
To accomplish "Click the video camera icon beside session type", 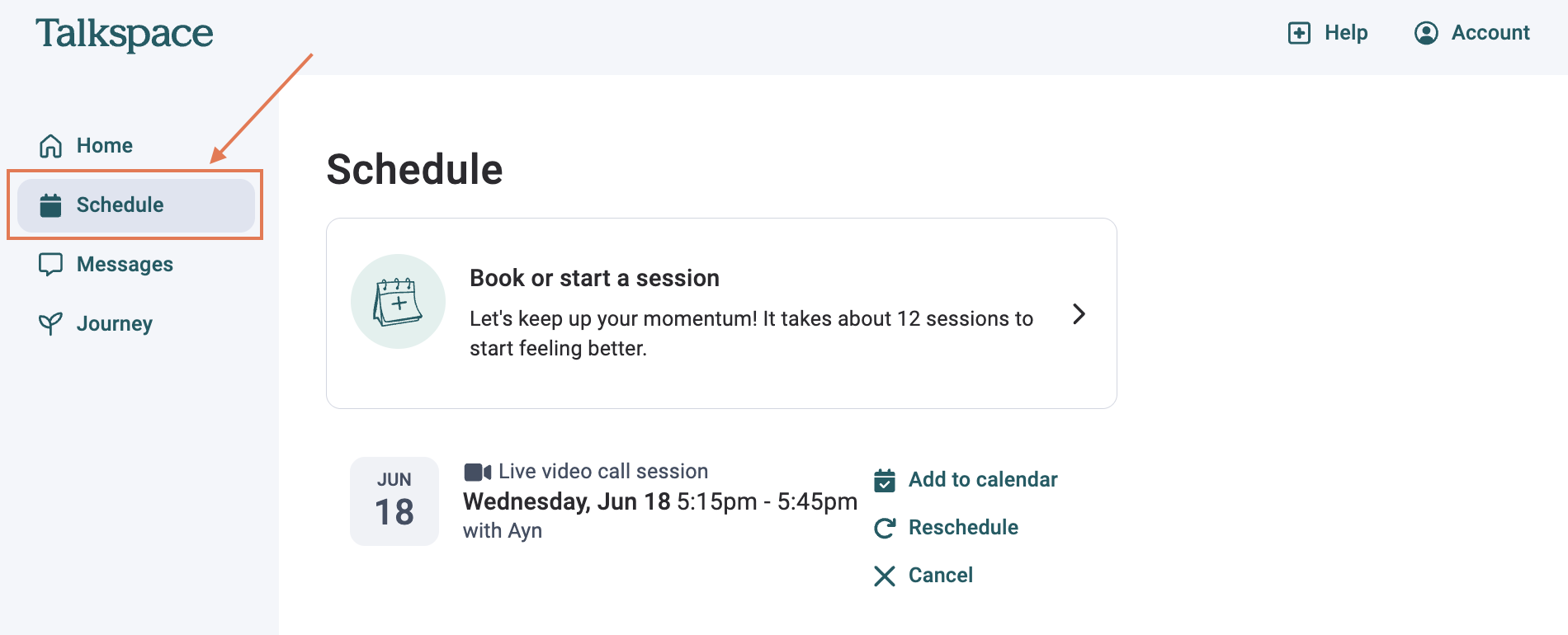I will pyautogui.click(x=478, y=472).
